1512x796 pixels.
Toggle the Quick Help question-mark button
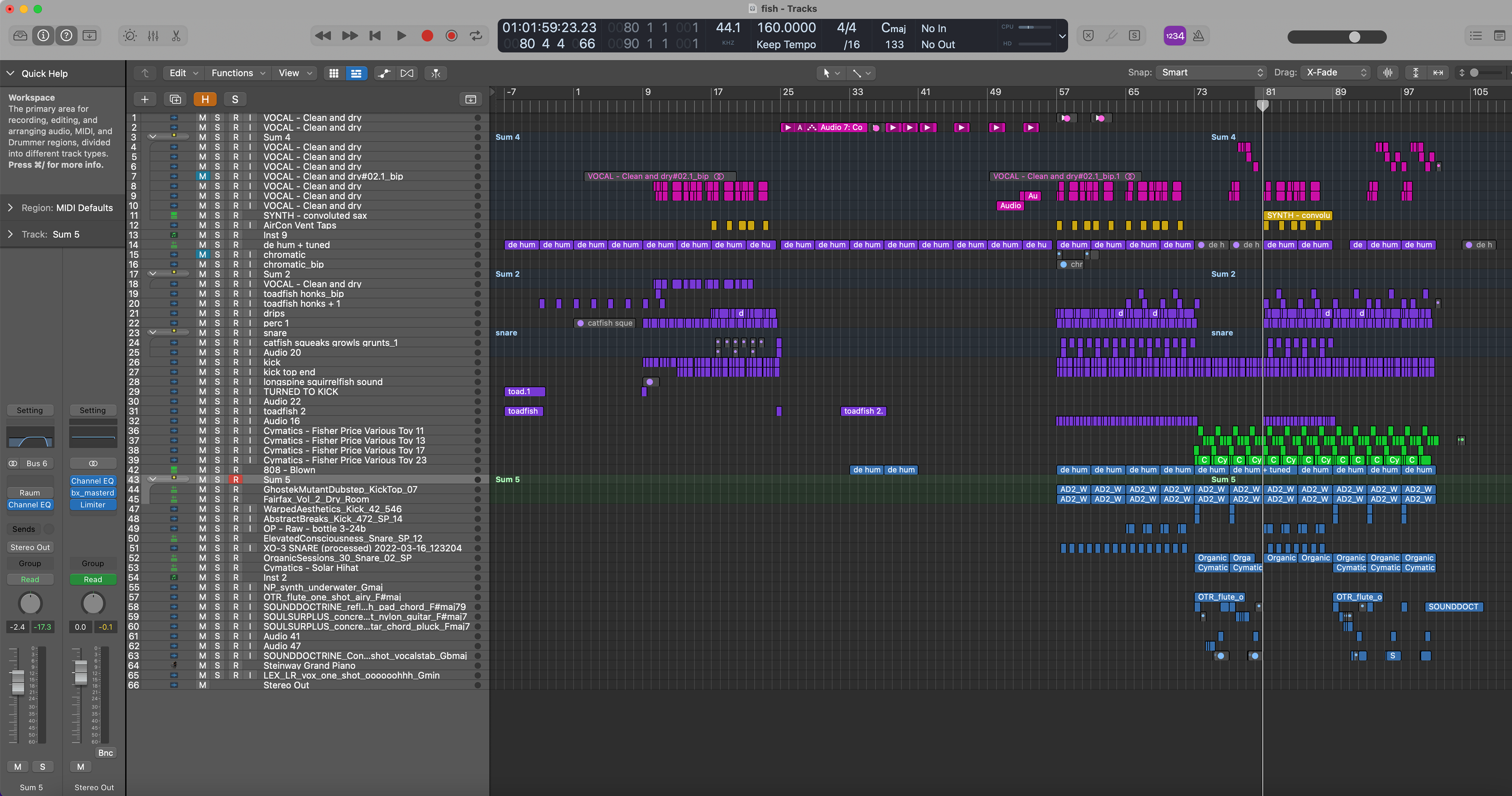(x=66, y=36)
